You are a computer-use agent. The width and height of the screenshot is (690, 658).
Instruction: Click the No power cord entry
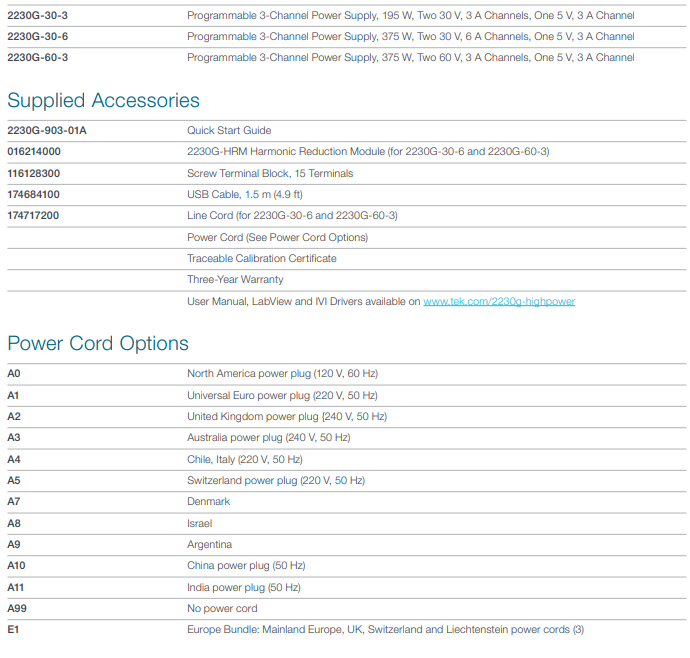pos(222,609)
